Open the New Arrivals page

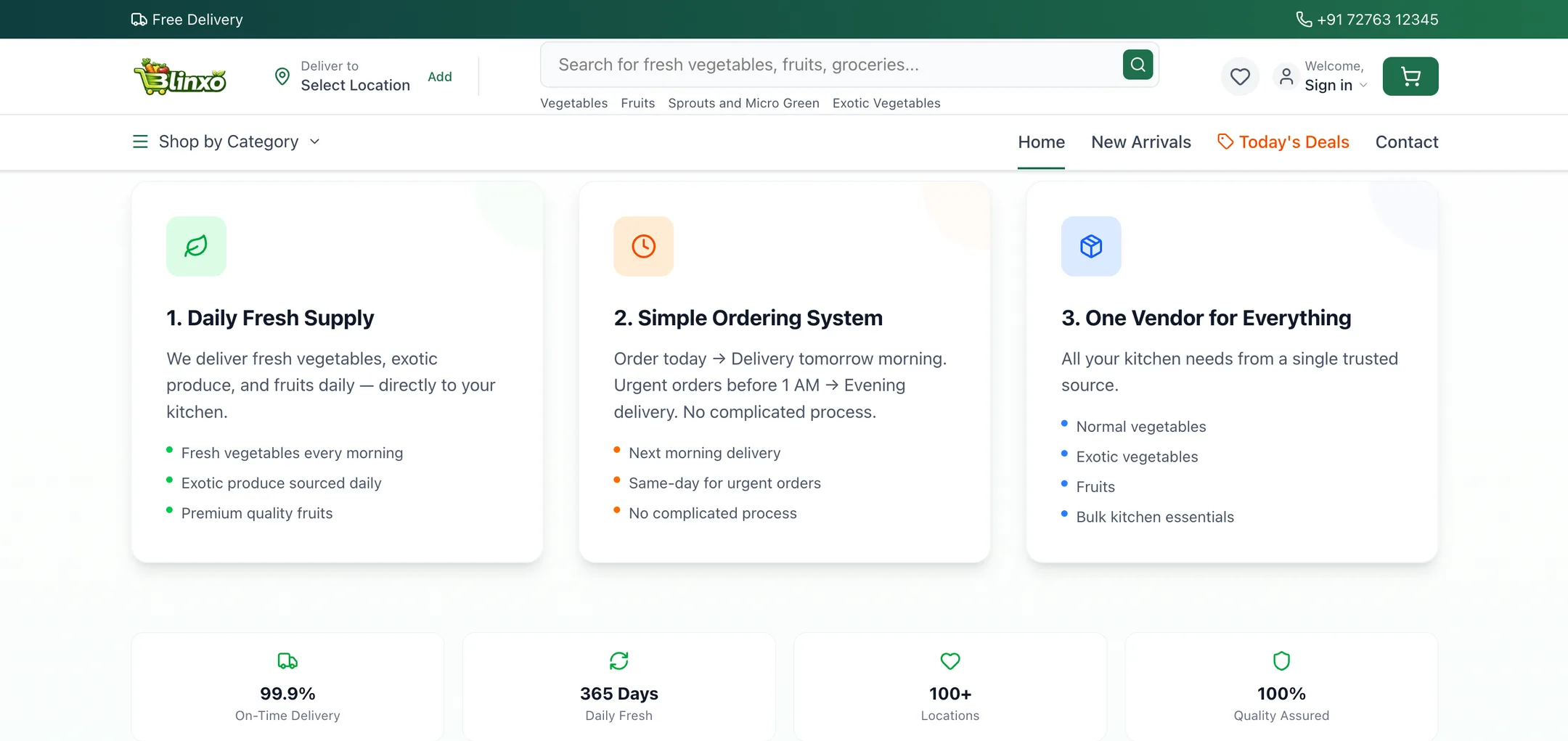1141,142
